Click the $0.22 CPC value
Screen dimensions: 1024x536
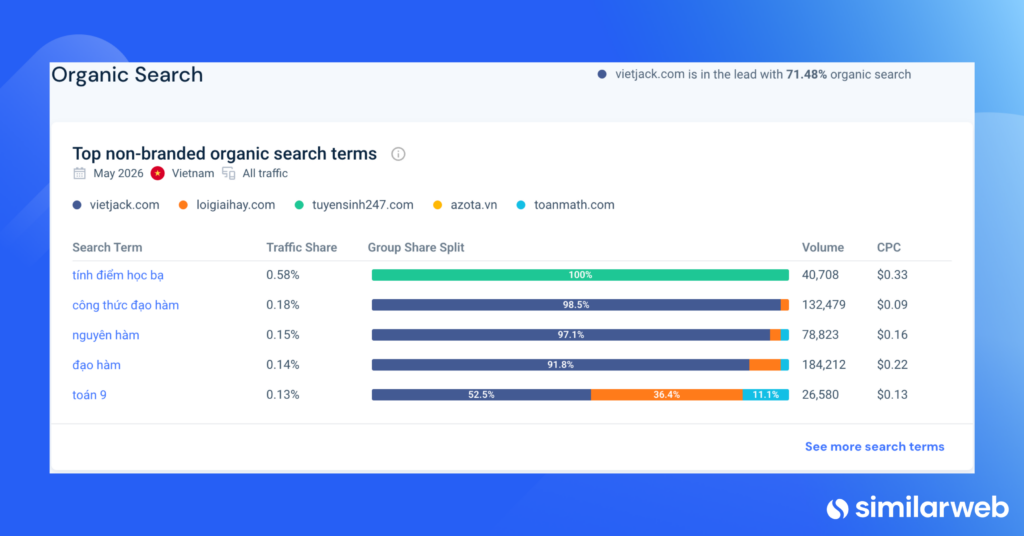(892, 366)
